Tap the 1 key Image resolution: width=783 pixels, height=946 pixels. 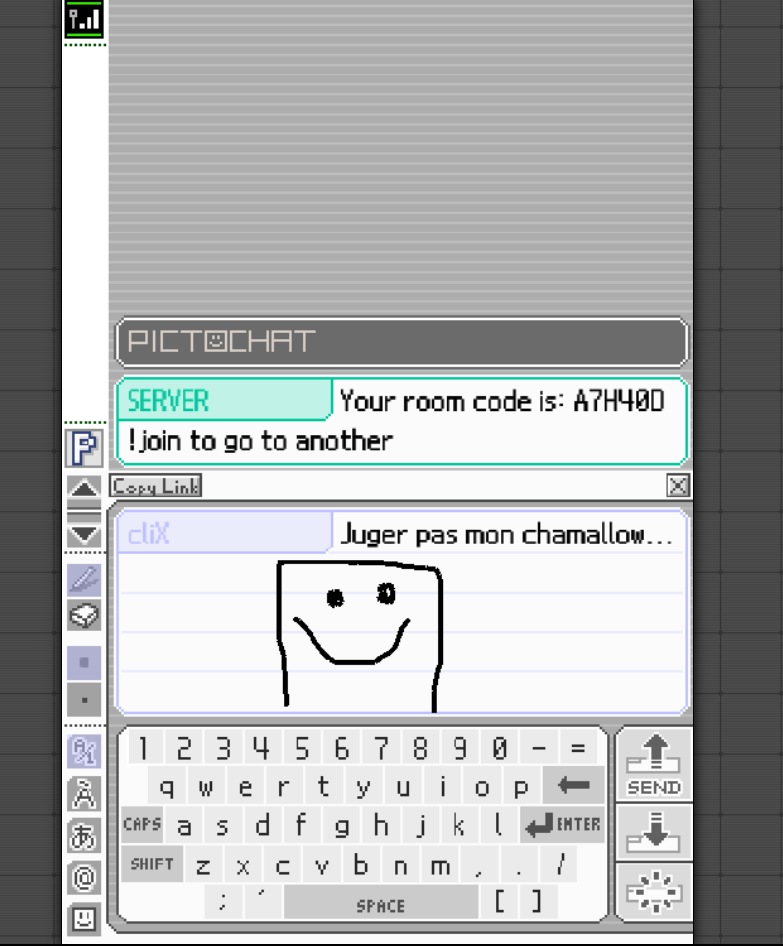click(144, 748)
